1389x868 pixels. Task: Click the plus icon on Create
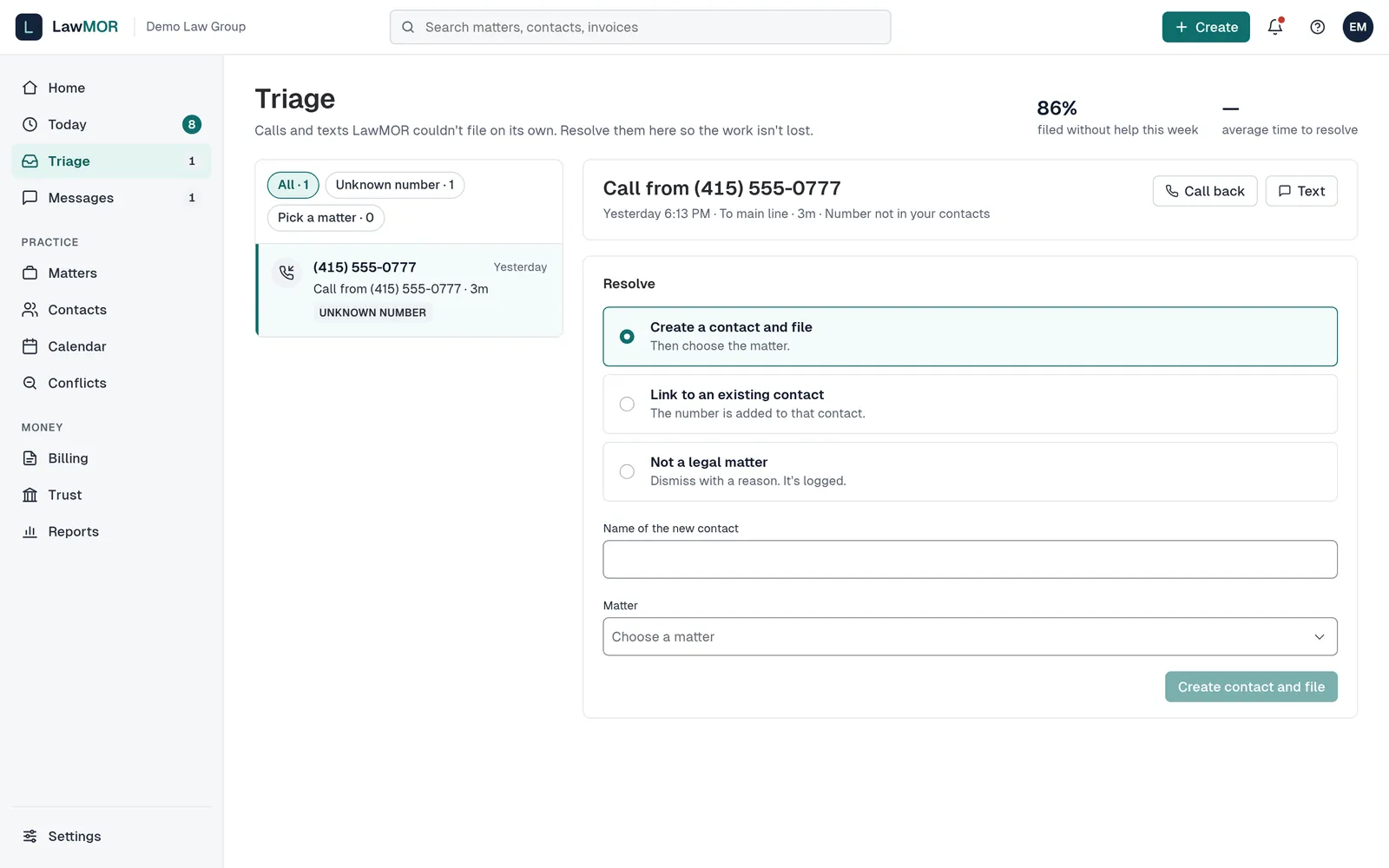pyautogui.click(x=1182, y=27)
